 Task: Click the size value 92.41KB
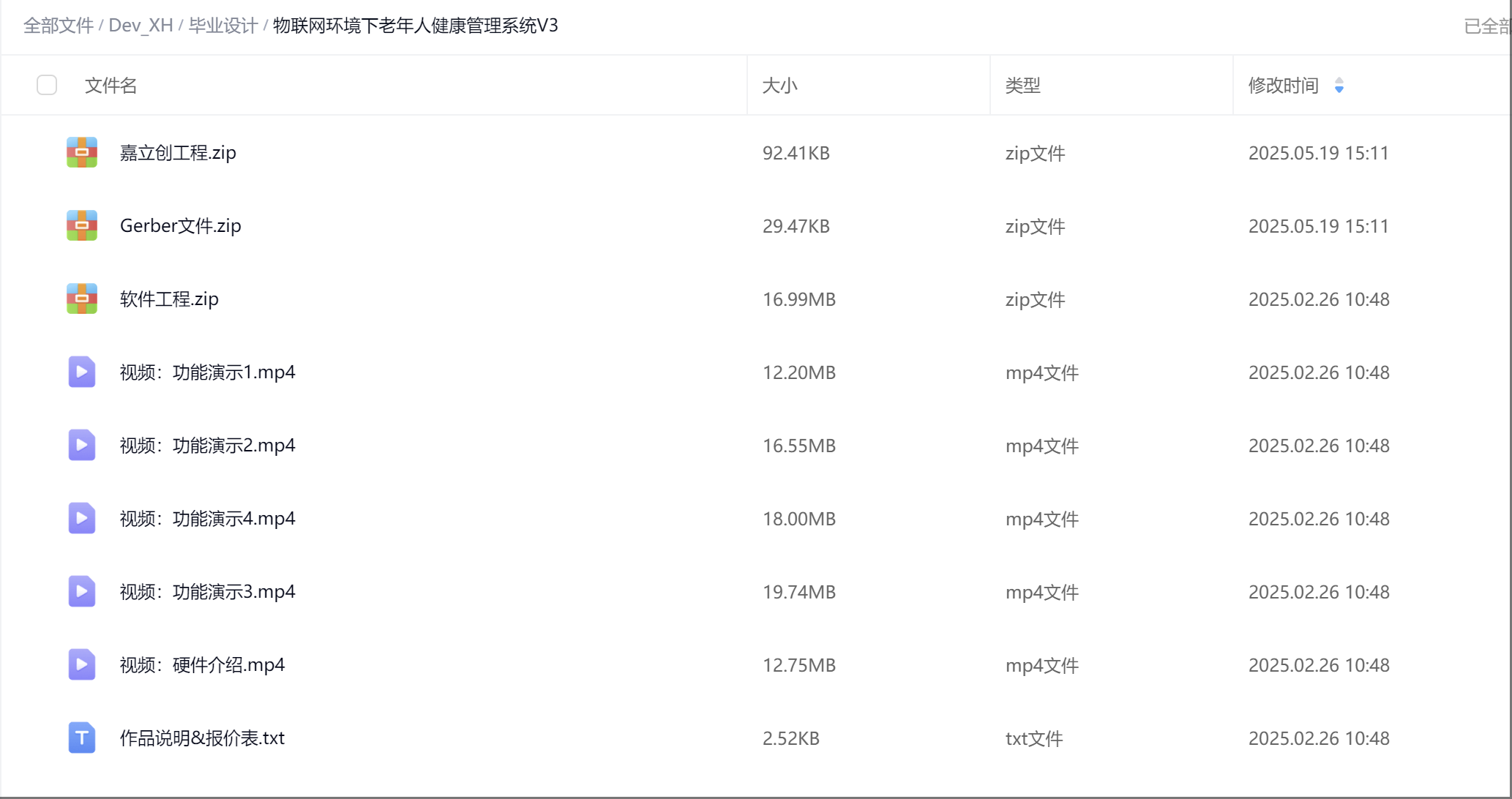[796, 153]
